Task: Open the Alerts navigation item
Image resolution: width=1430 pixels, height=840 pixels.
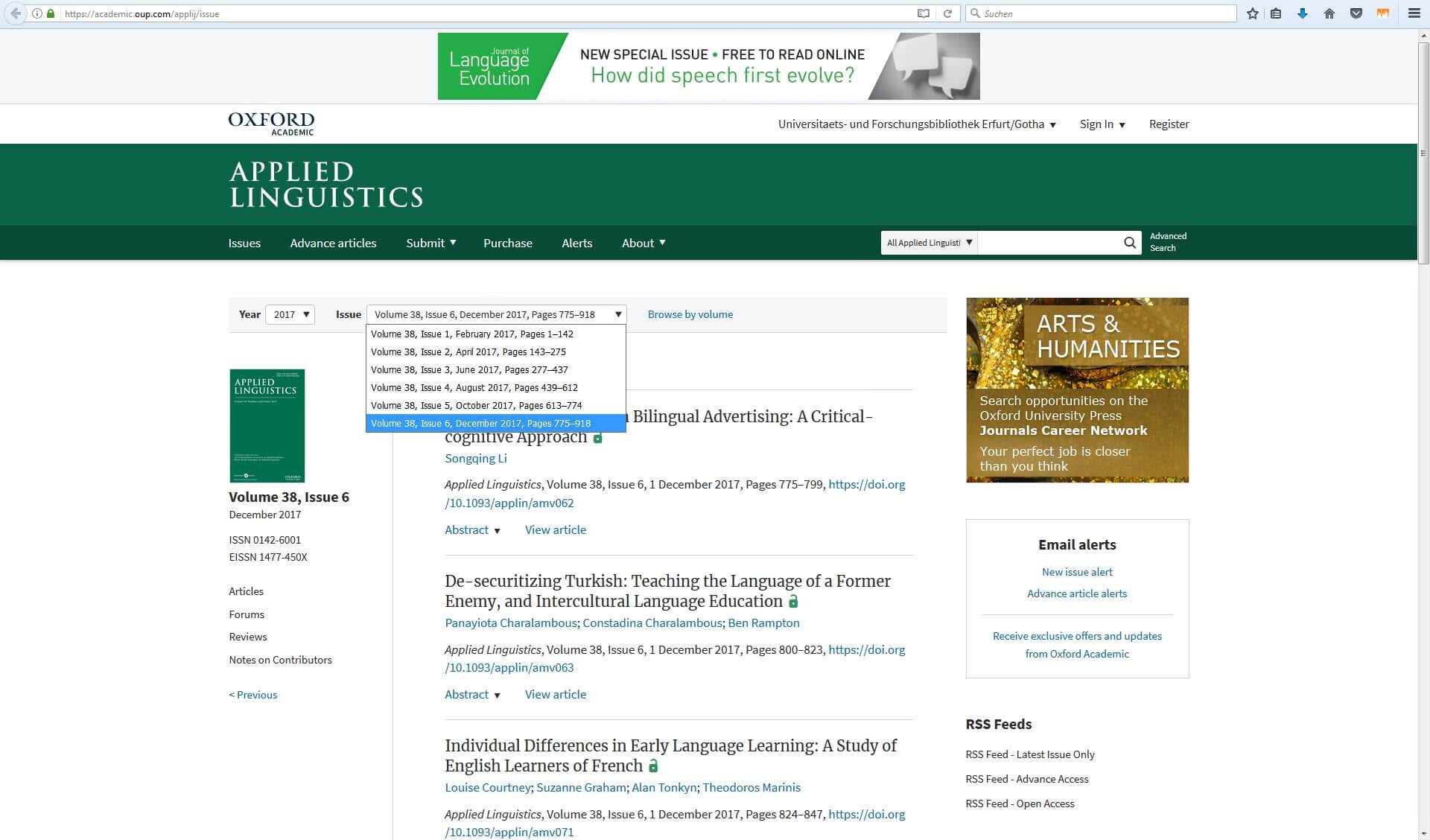Action: pyautogui.click(x=577, y=243)
